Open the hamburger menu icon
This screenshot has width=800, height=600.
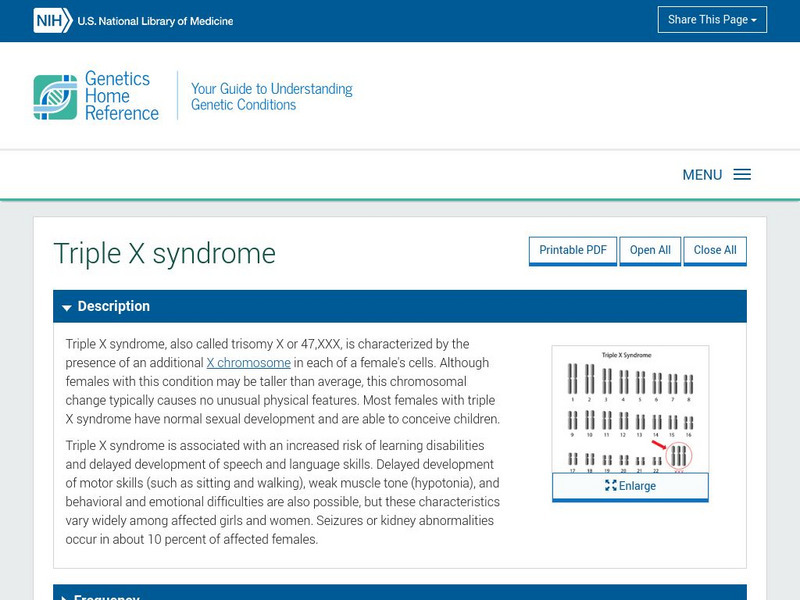point(742,175)
